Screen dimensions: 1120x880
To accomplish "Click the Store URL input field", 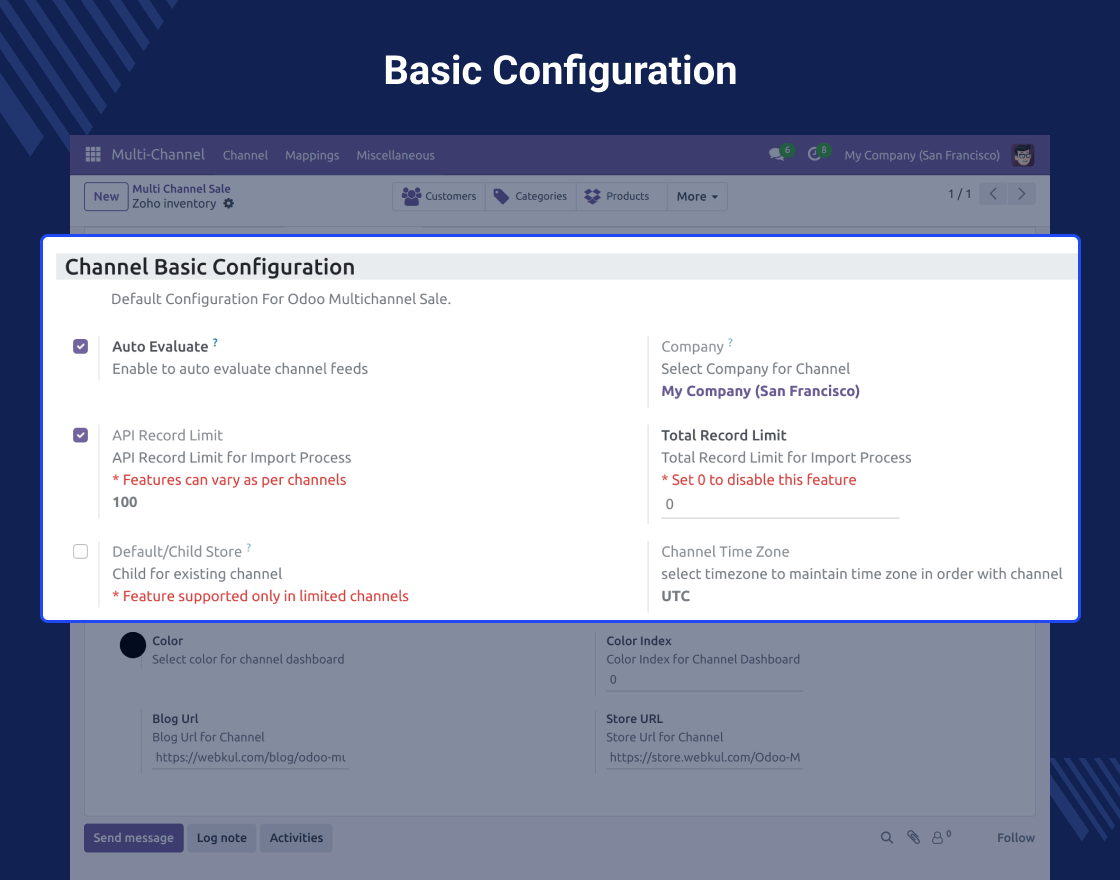I will 704,757.
